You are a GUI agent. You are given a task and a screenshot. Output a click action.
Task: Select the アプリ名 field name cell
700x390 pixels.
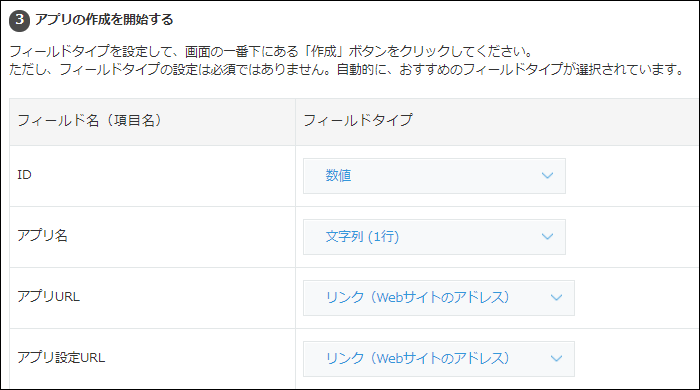pyautogui.click(x=152, y=237)
